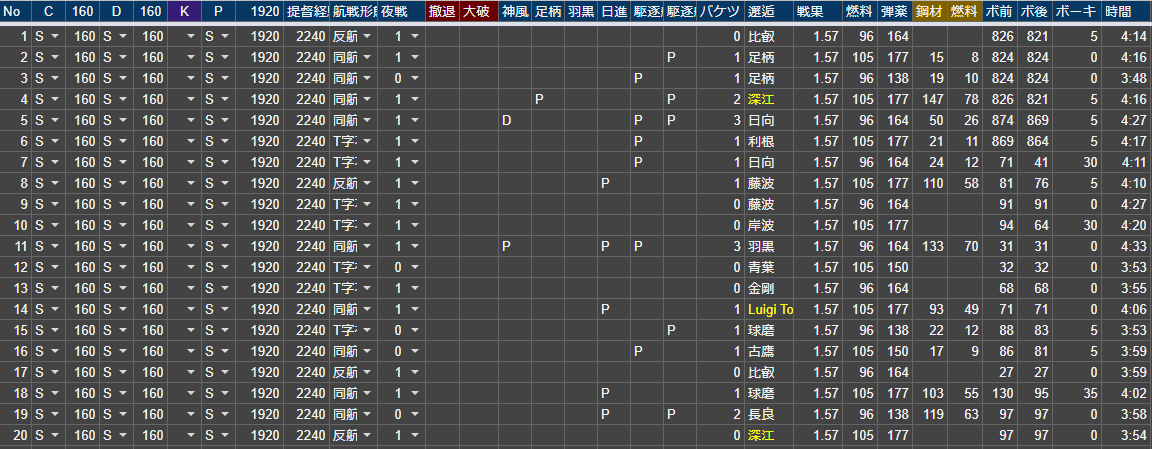This screenshot has width=1152, height=449.
Task: Select the No column header
Action: tap(15, 11)
